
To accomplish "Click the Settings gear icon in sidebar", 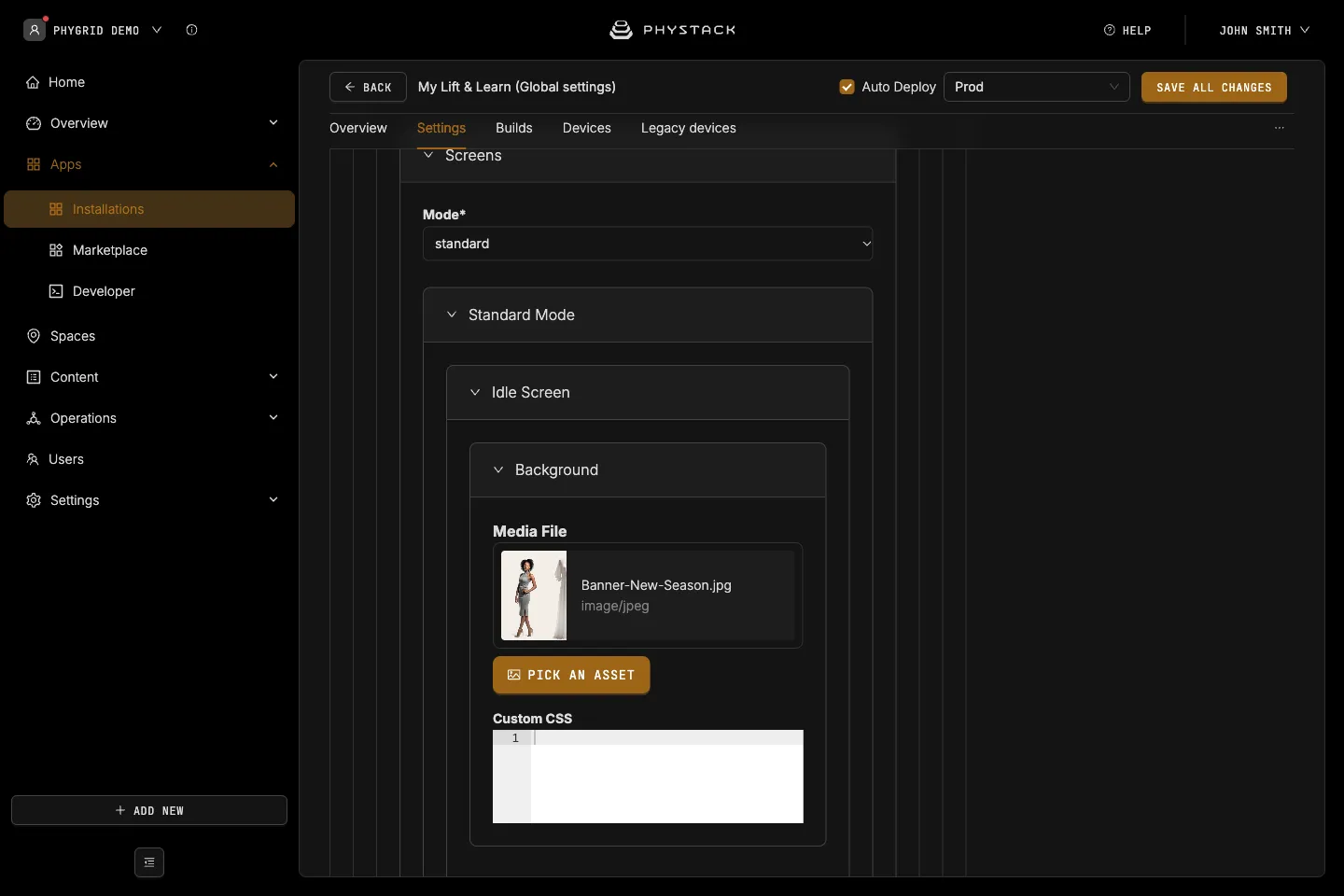I will click(x=34, y=500).
